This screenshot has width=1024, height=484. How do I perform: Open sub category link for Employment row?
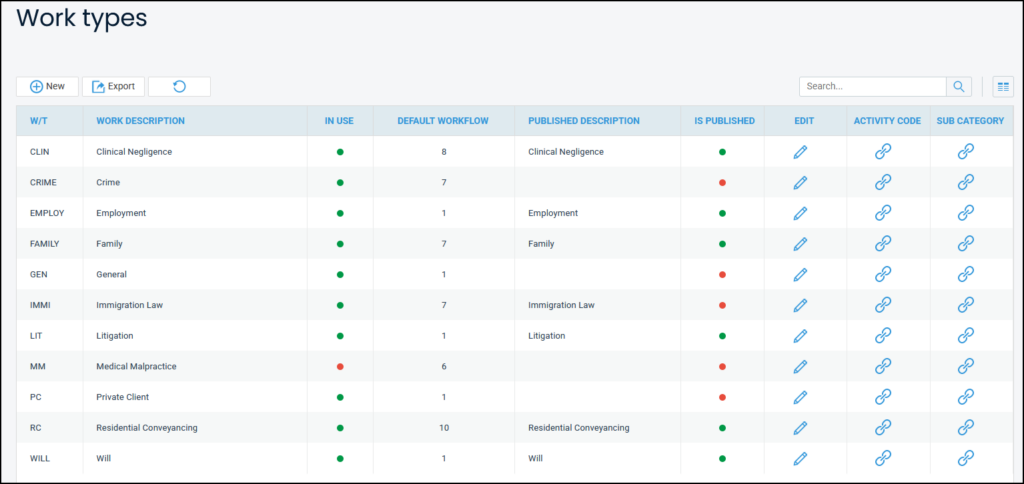[965, 213]
